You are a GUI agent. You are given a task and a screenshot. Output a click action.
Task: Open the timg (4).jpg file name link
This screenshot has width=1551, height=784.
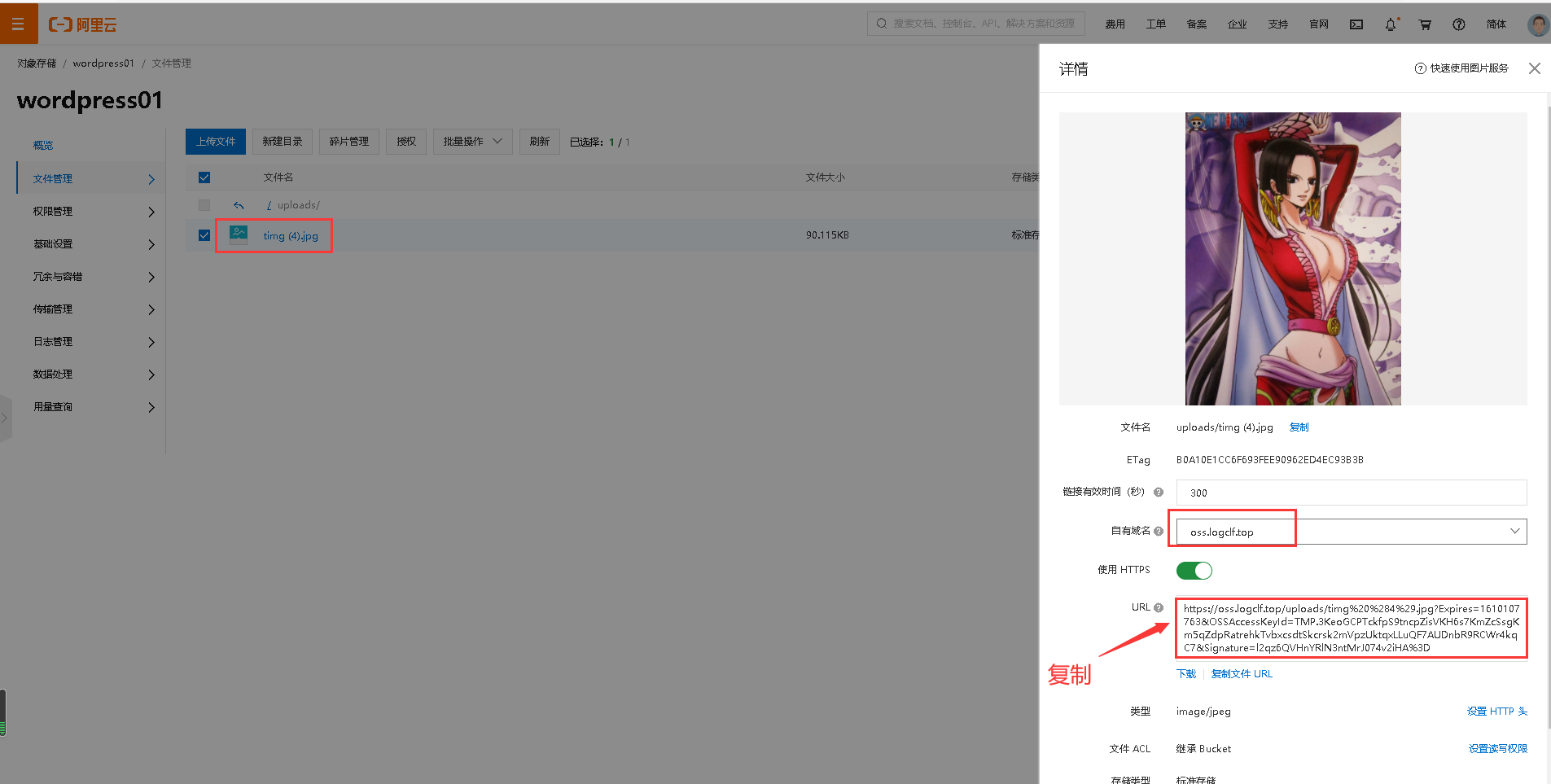[291, 236]
